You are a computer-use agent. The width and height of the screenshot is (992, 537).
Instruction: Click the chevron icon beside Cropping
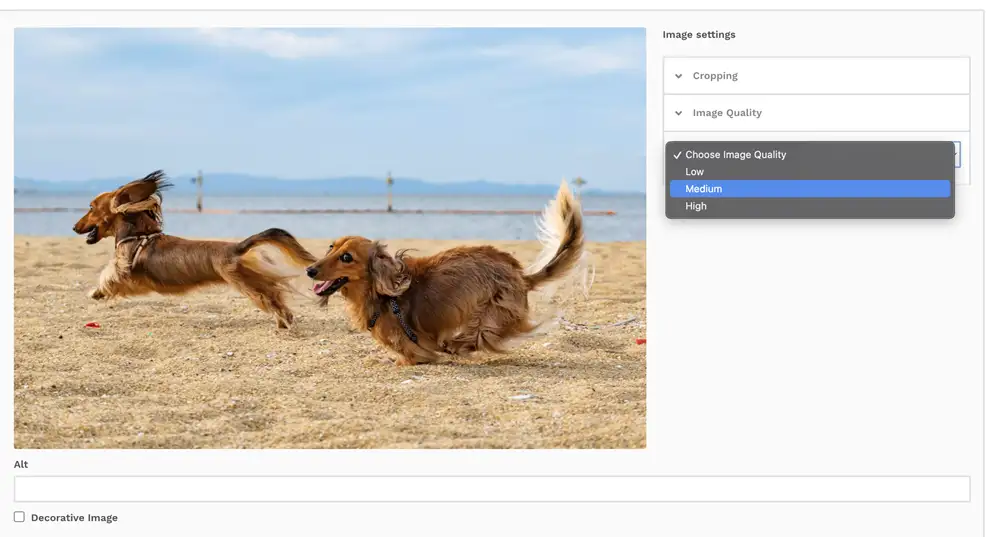679,76
